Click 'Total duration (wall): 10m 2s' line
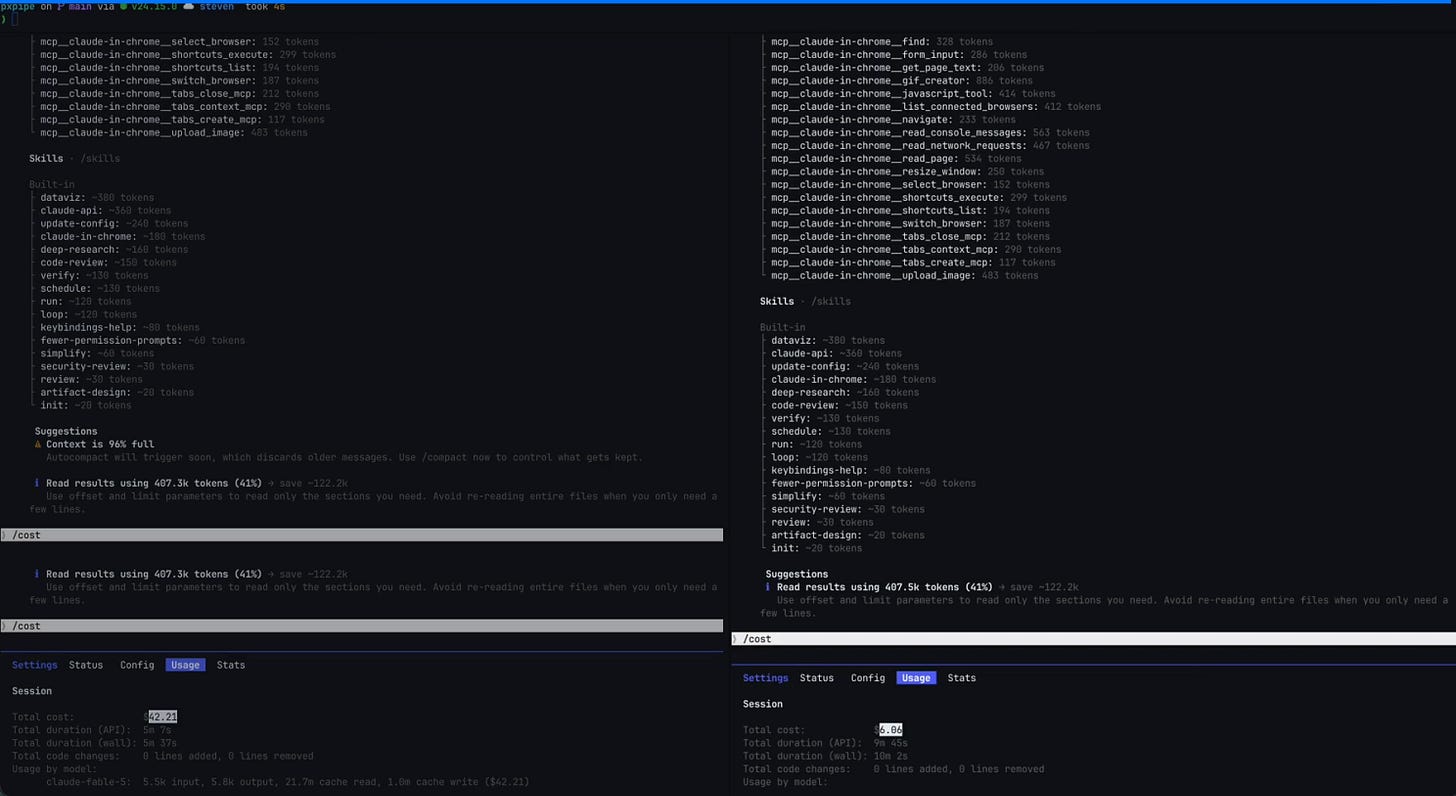This screenshot has height=796, width=1456. (x=824, y=756)
